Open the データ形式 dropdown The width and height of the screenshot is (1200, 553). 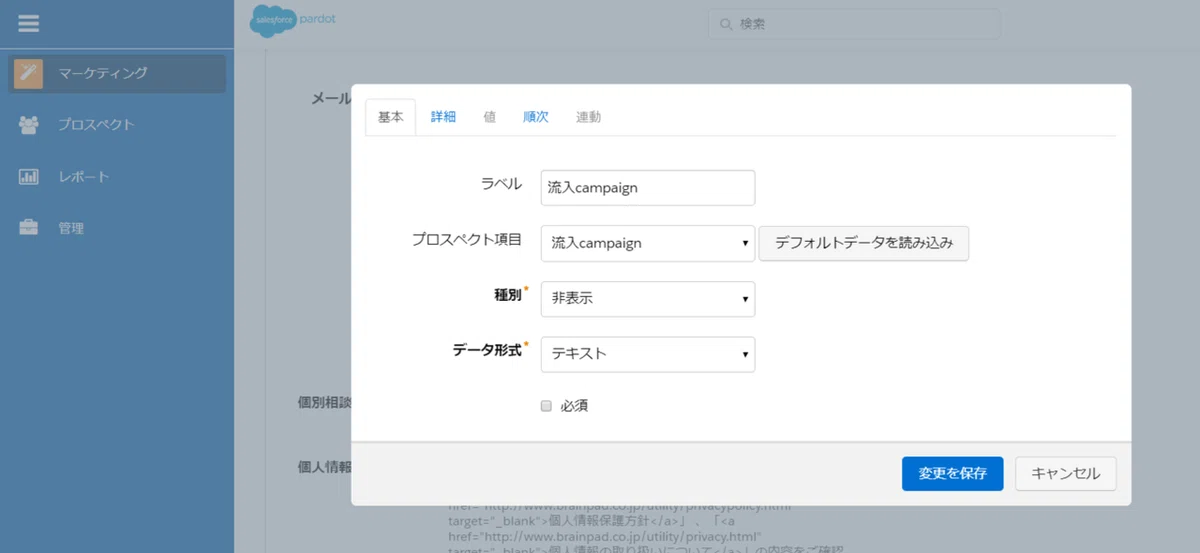coord(647,354)
